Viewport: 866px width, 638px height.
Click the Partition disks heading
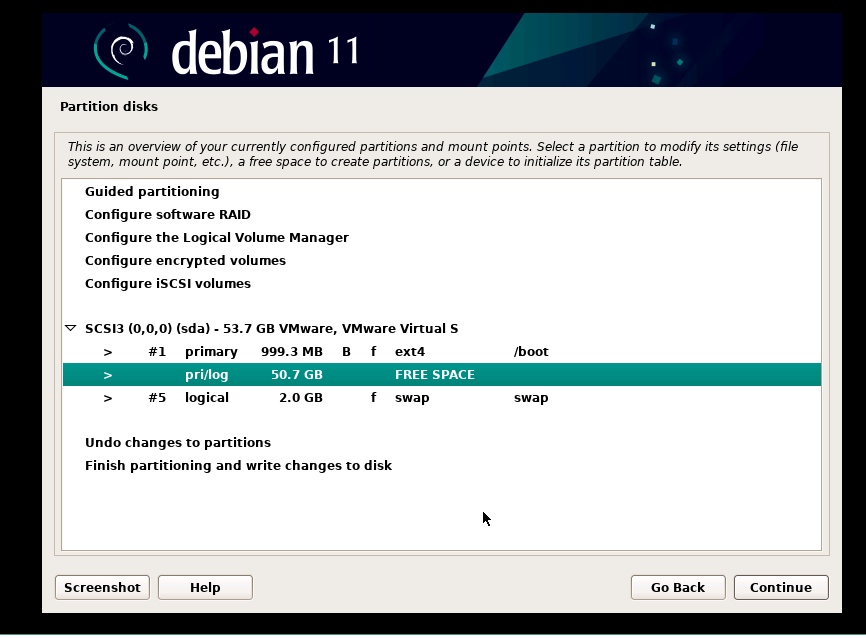coord(109,107)
